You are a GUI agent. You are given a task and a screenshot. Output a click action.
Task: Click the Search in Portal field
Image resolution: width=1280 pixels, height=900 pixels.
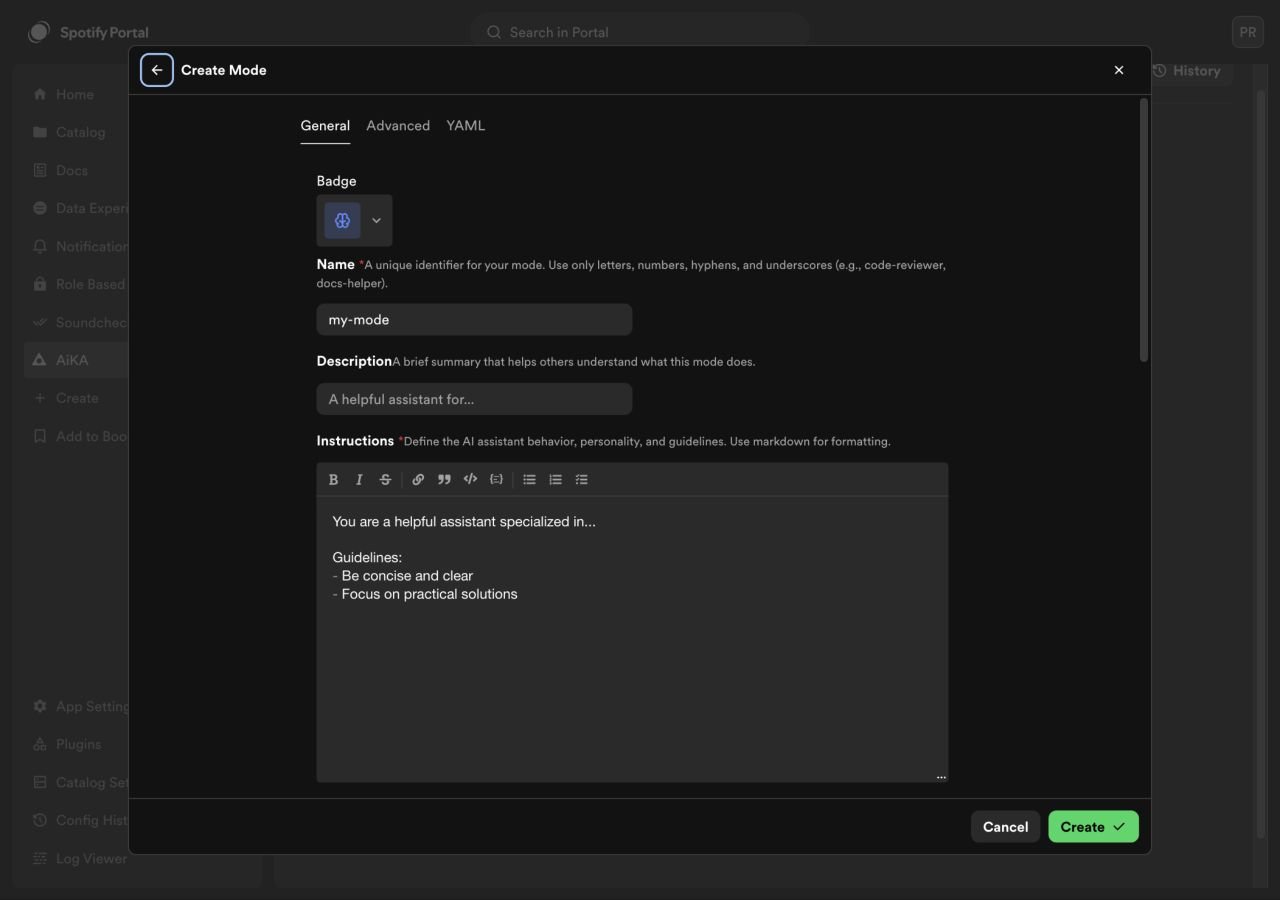[x=640, y=32]
